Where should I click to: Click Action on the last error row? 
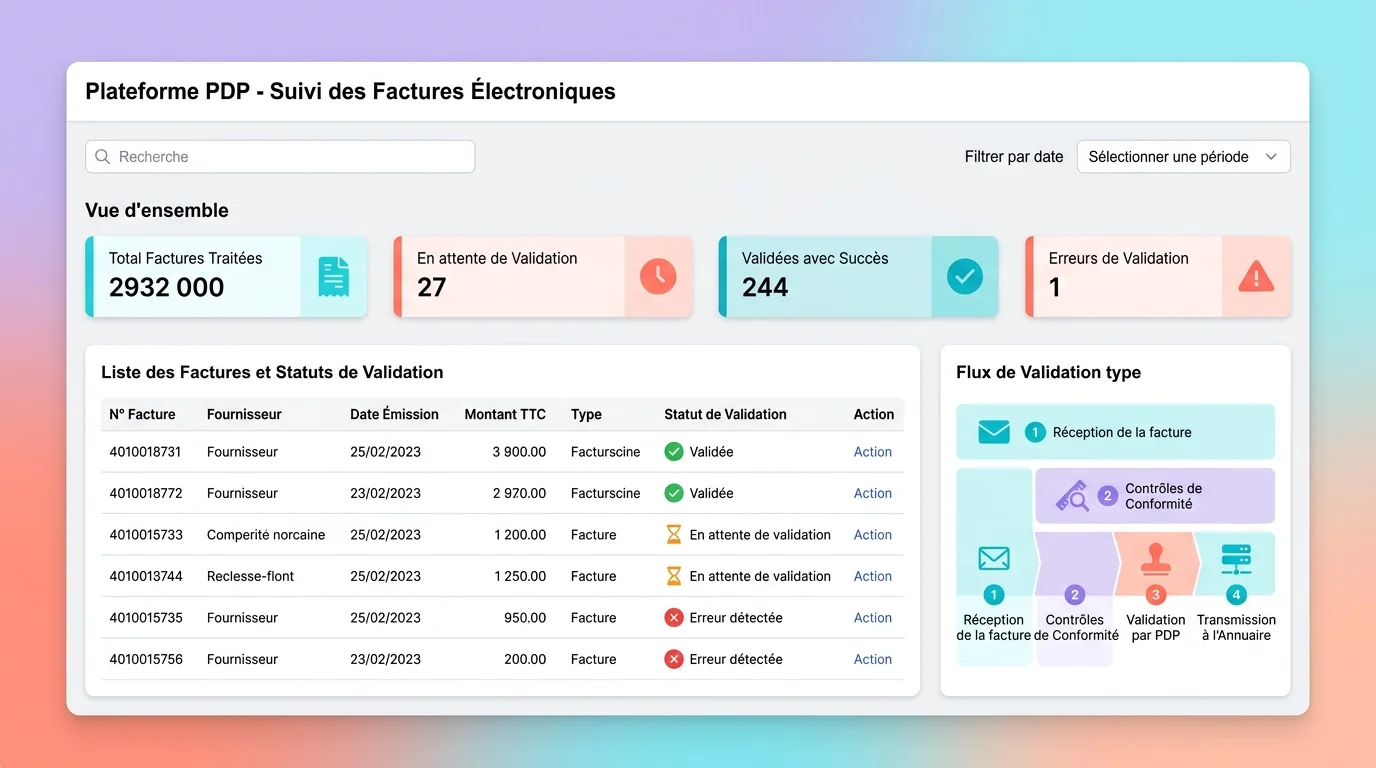click(872, 659)
